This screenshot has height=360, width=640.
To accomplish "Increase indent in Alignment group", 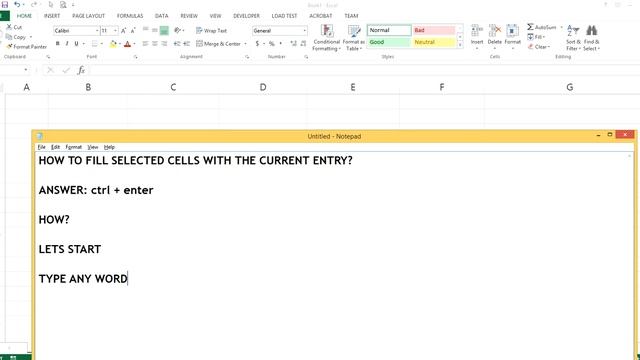I will coord(186,43).
